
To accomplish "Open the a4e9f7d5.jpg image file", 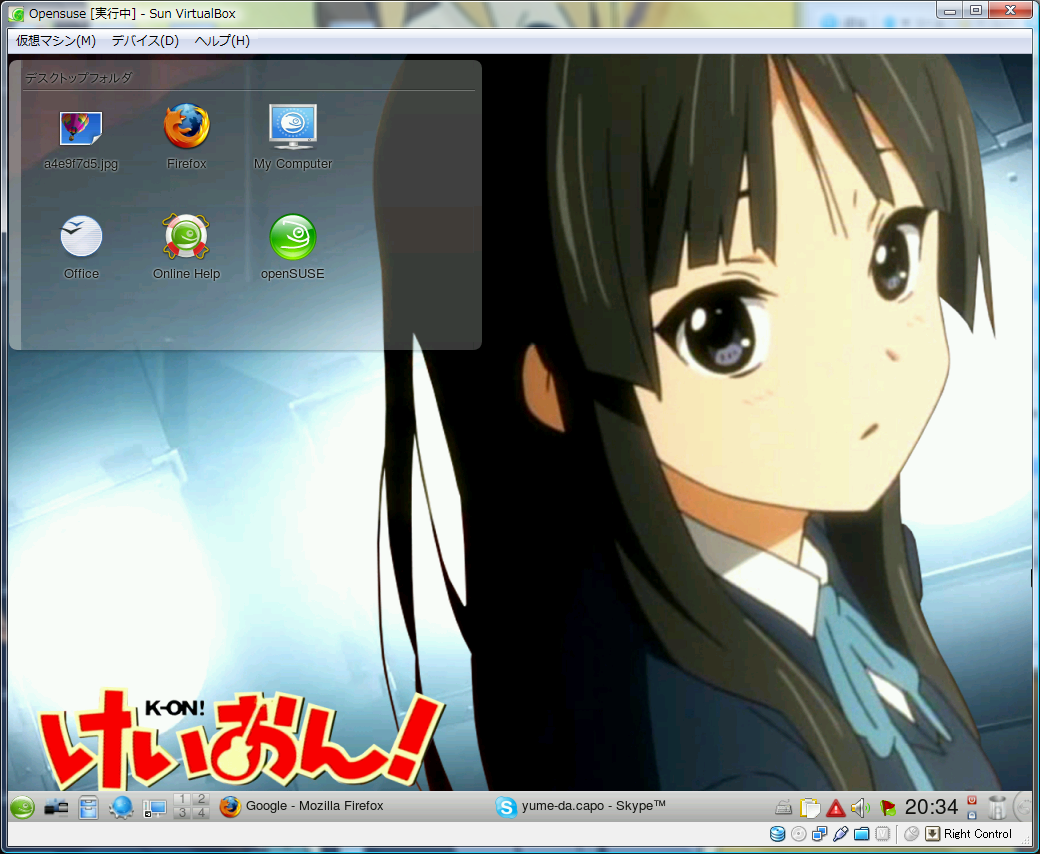I will tap(81, 140).
